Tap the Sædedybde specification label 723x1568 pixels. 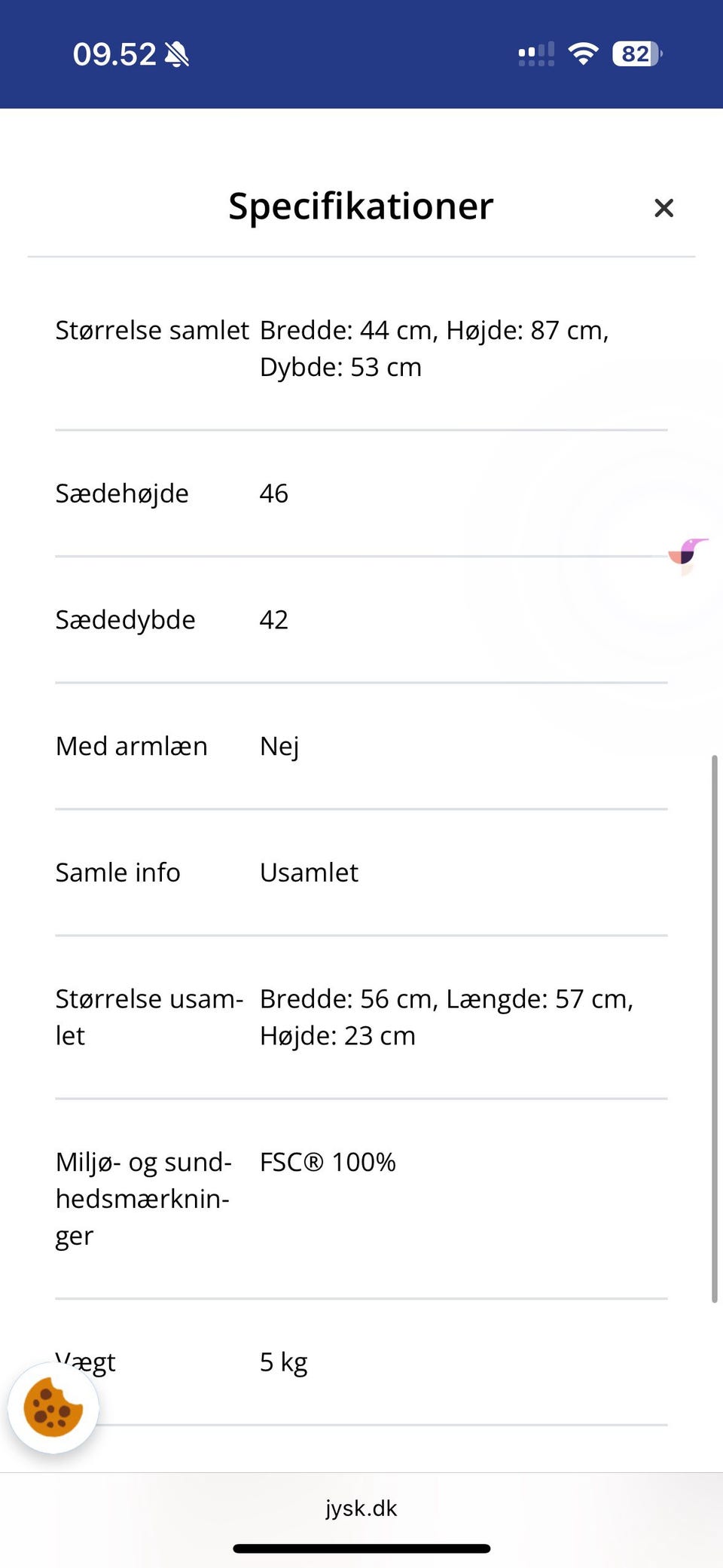click(x=125, y=619)
